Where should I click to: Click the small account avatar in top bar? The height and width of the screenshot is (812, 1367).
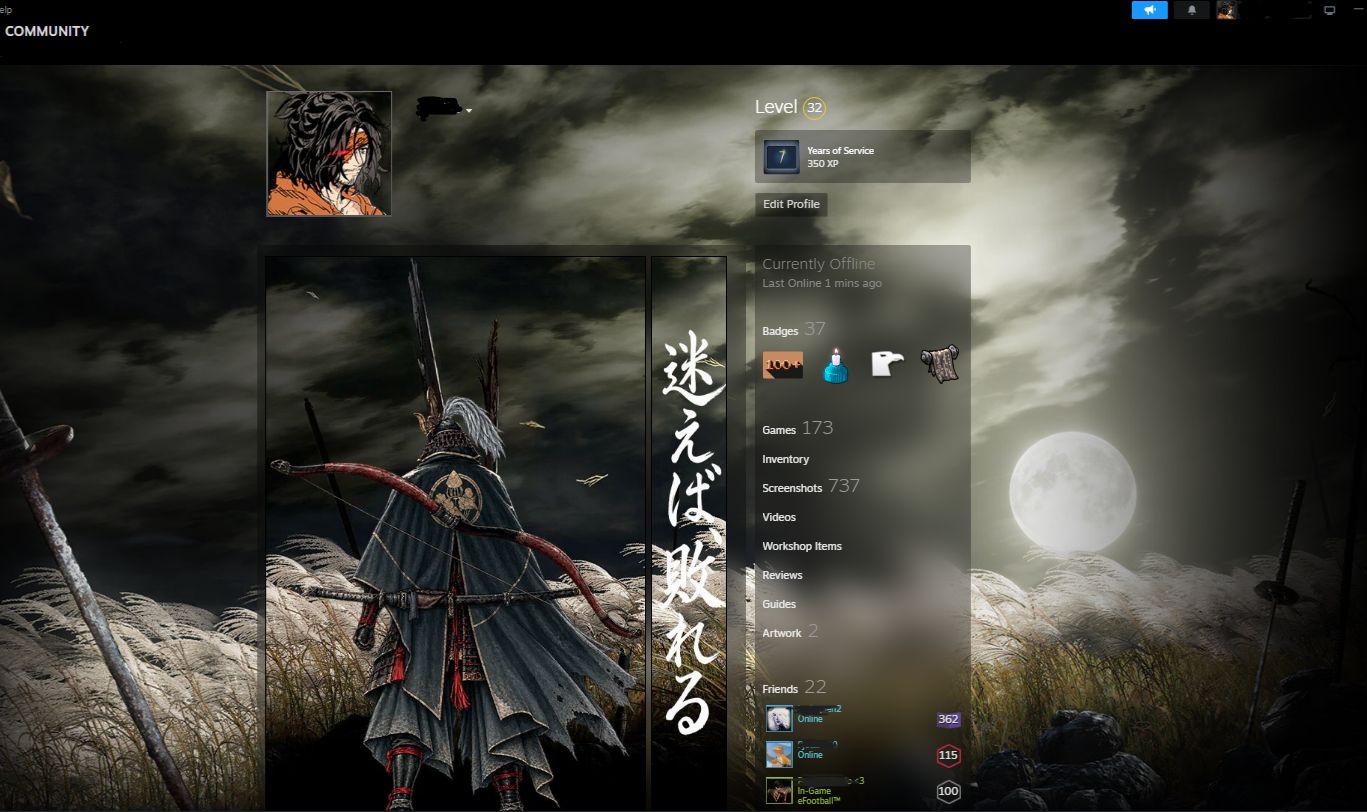click(x=1227, y=10)
